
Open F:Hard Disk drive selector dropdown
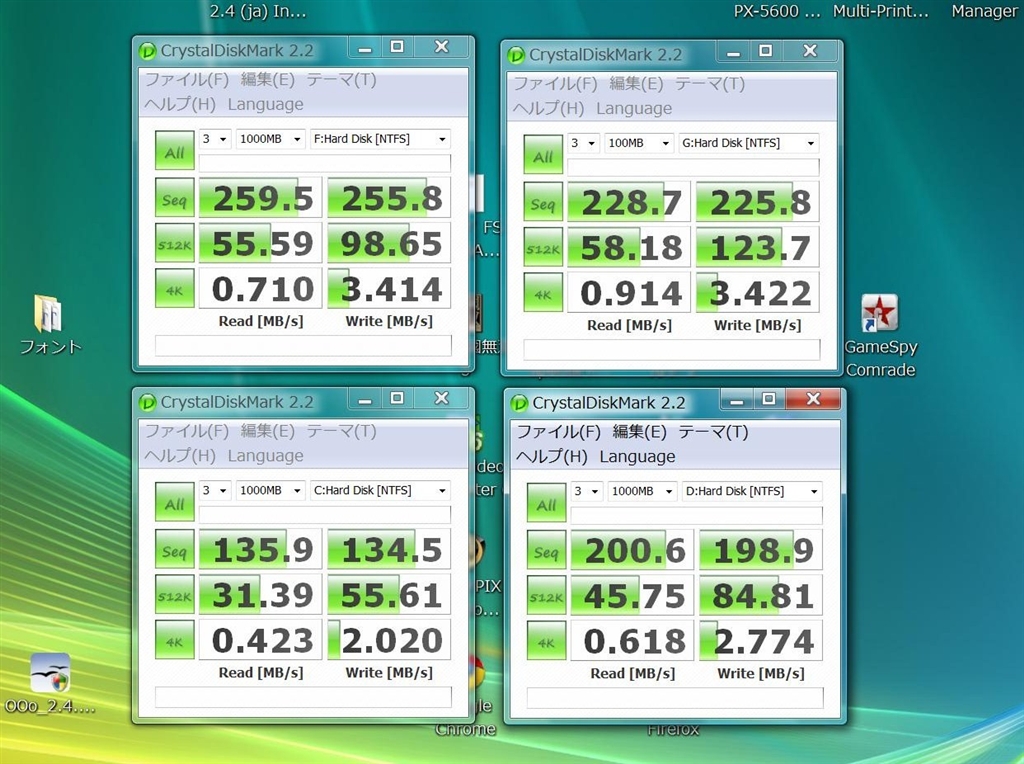(380, 139)
